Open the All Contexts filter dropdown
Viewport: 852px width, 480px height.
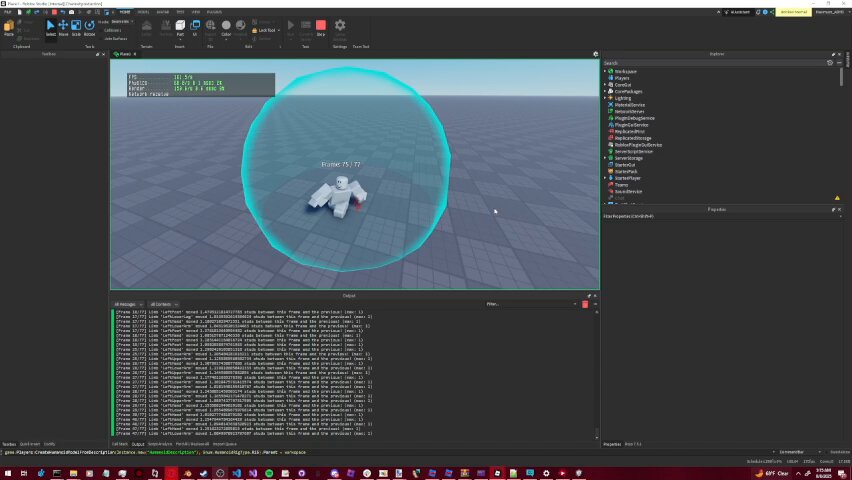click(164, 304)
